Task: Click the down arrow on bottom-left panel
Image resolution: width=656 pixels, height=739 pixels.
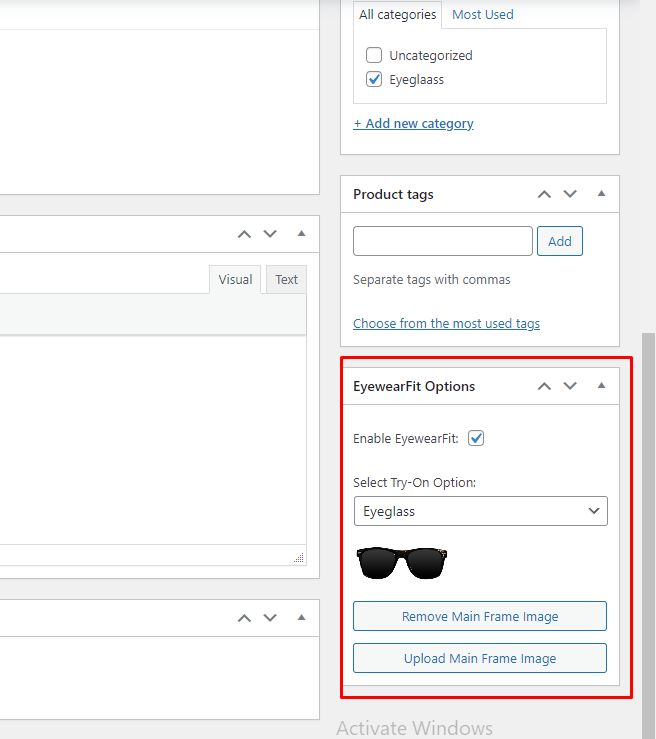Action: (270, 618)
